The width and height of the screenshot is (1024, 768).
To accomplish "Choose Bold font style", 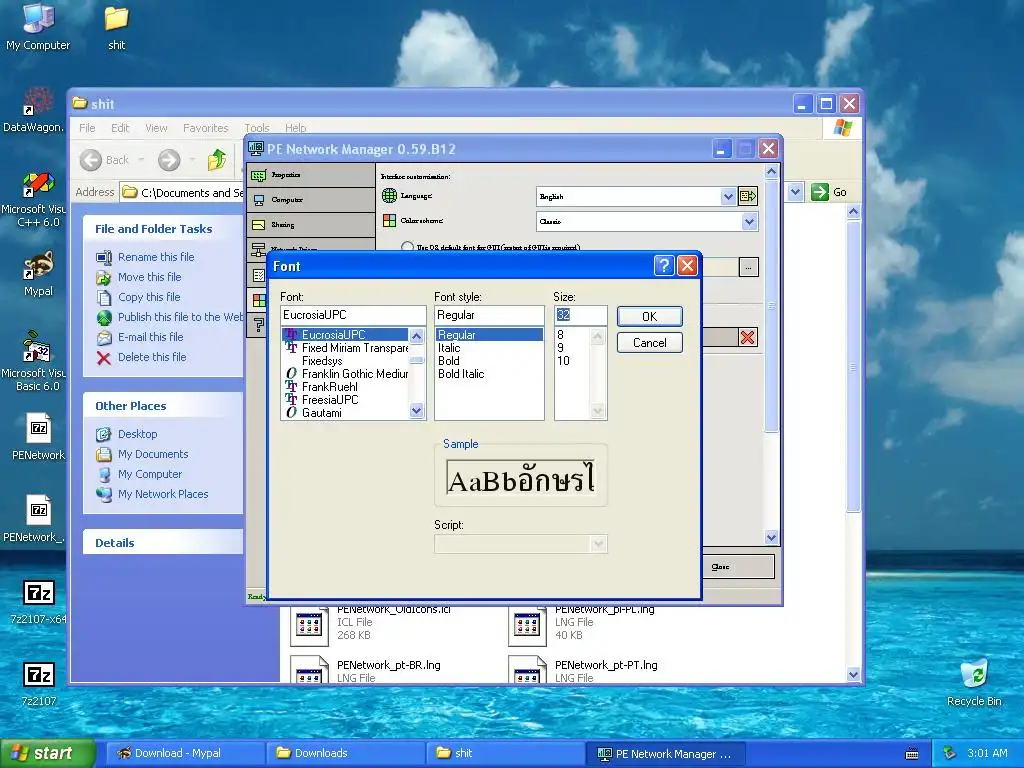I will pos(489,361).
